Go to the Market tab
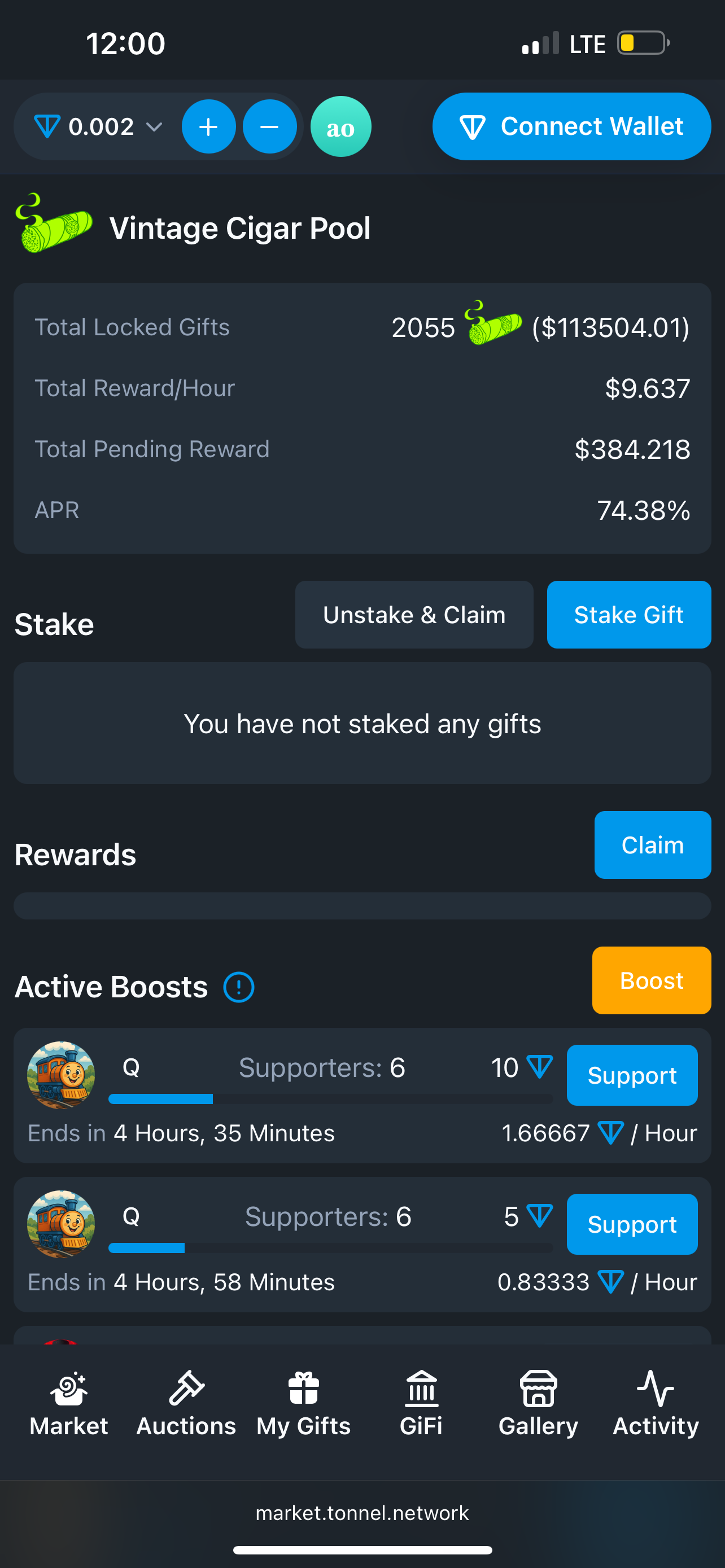725x1568 pixels. [69, 1404]
